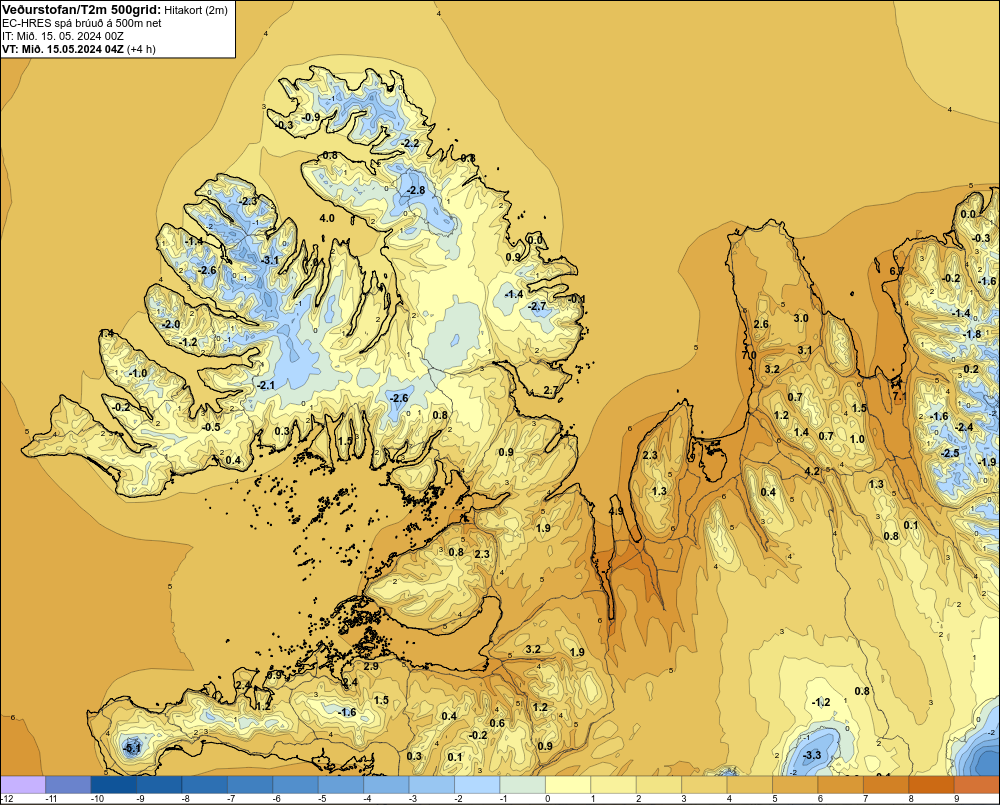Click the "-5.1" temperature value on the map
1000x805 pixels.
(x=131, y=748)
